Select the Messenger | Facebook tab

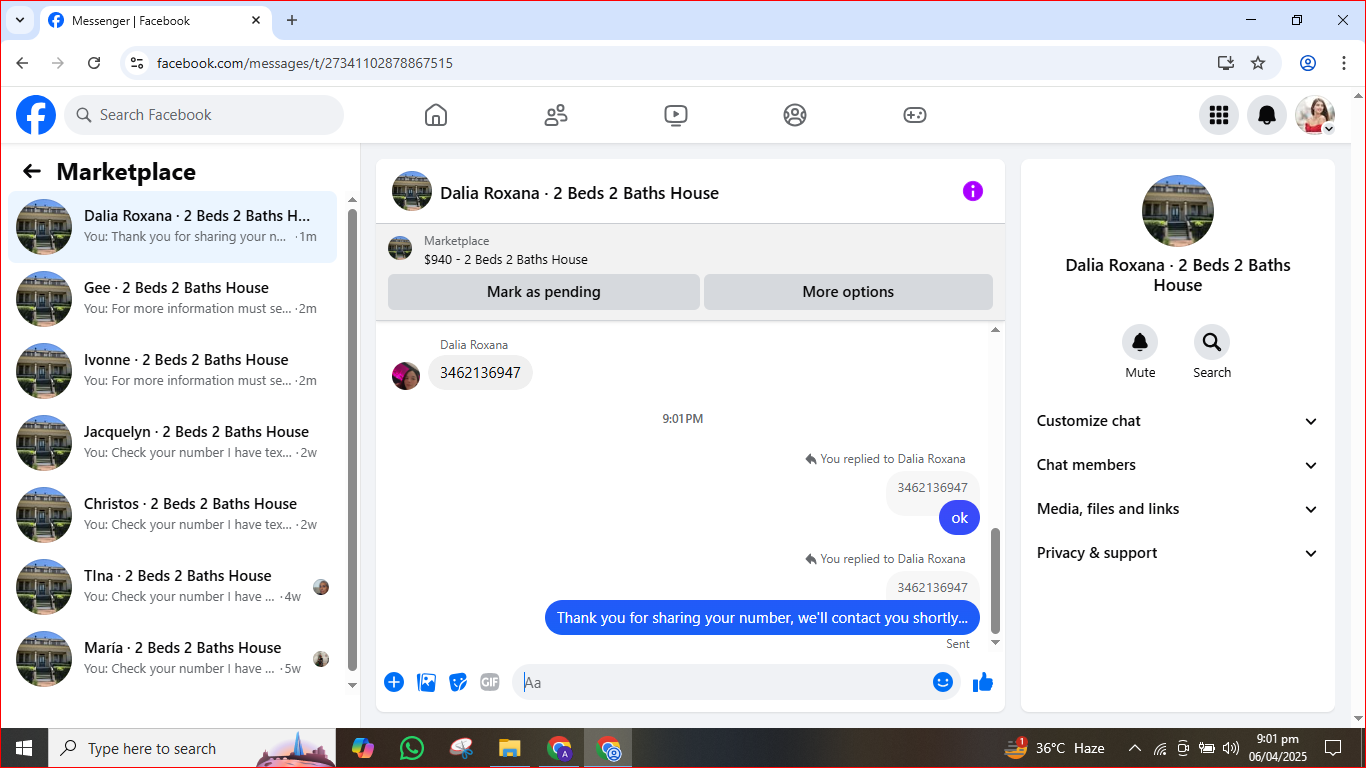[x=155, y=21]
